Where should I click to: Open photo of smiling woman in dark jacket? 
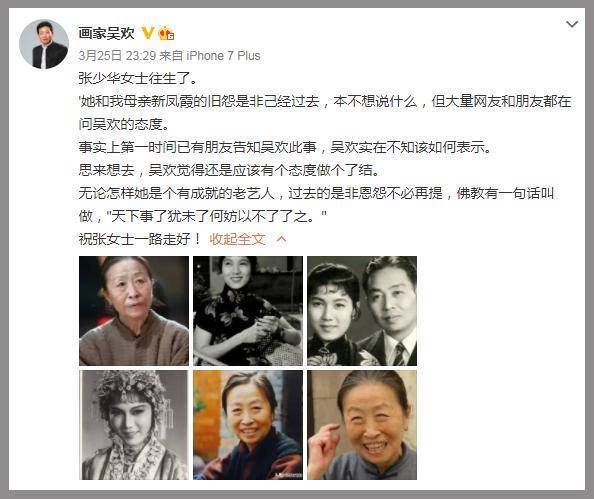tap(248, 425)
